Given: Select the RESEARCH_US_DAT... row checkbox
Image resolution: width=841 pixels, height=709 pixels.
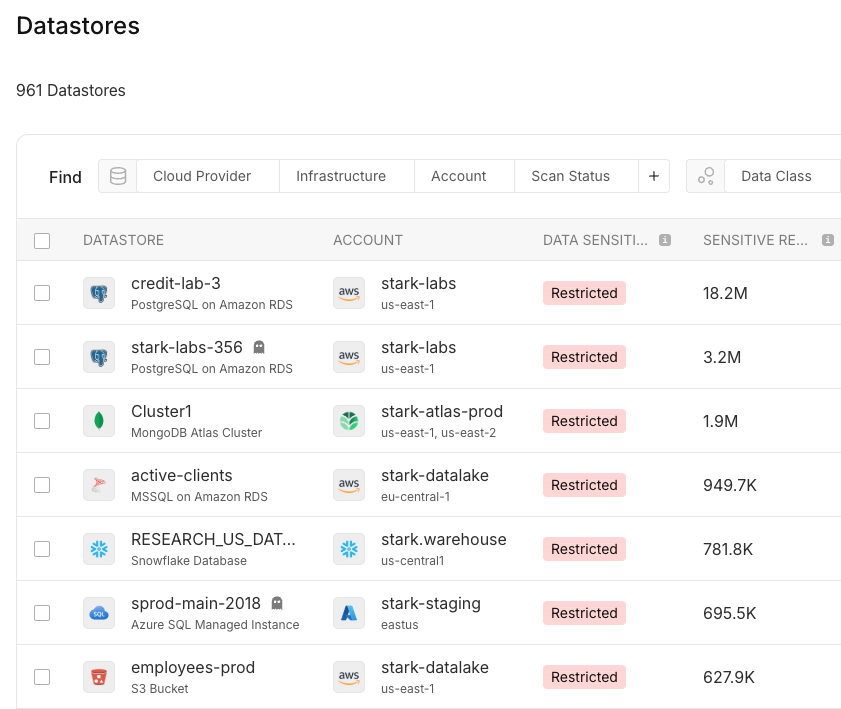Looking at the screenshot, I should [42, 549].
